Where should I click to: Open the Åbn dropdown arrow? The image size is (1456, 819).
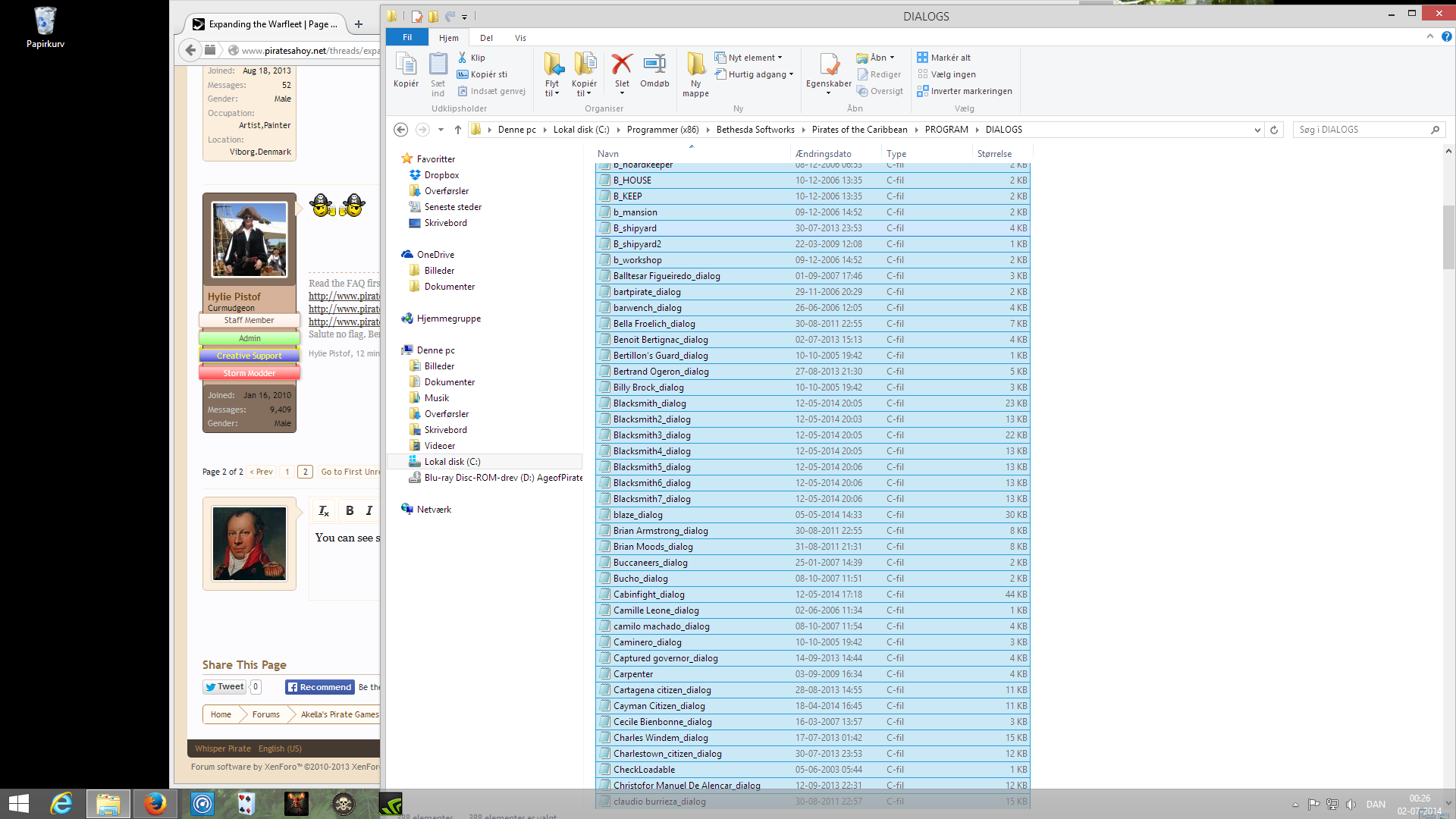point(892,58)
